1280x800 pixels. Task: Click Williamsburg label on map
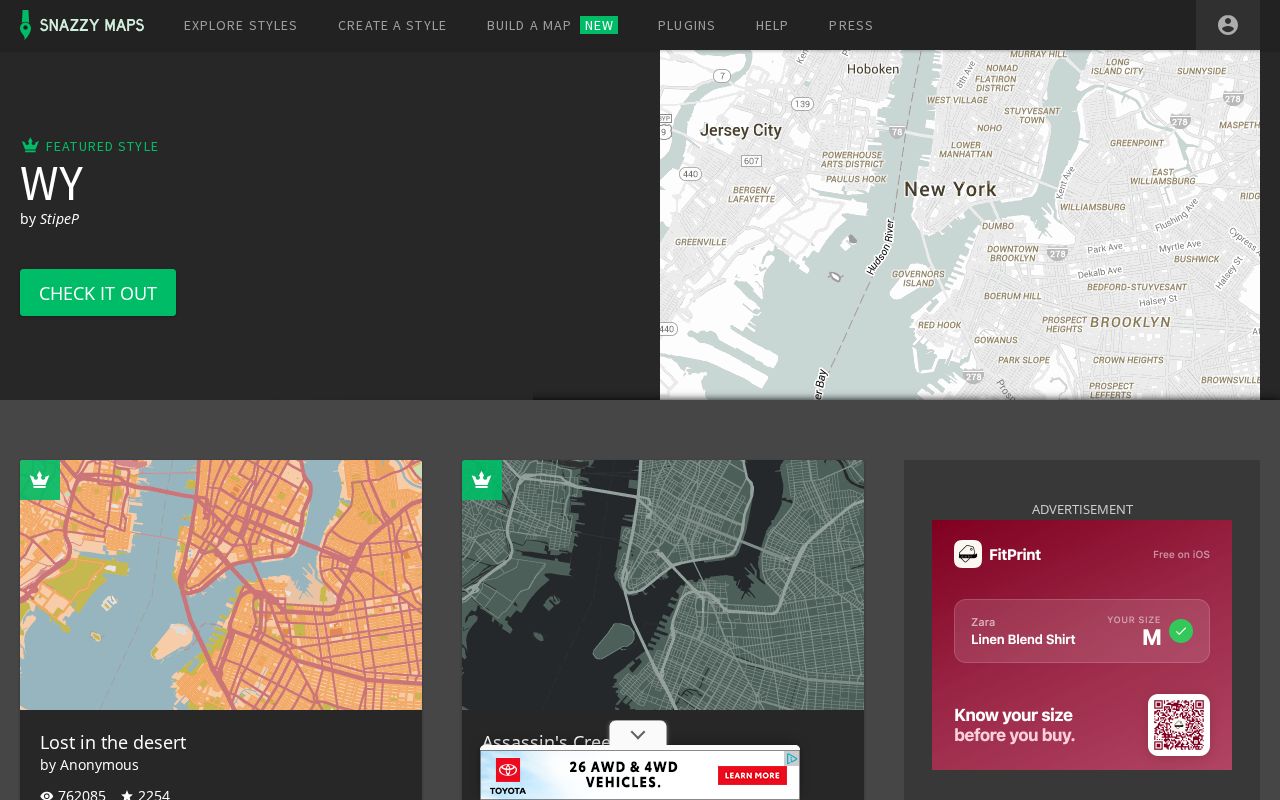click(x=1092, y=207)
